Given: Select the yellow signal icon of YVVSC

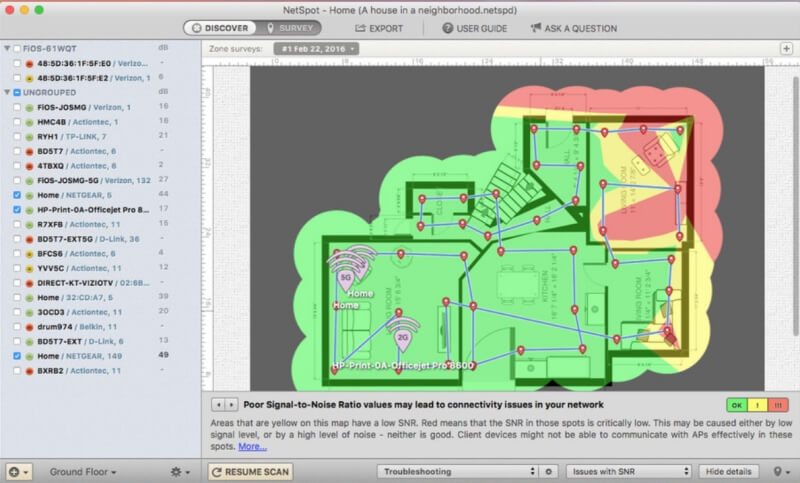Looking at the screenshot, I should click(x=30, y=268).
